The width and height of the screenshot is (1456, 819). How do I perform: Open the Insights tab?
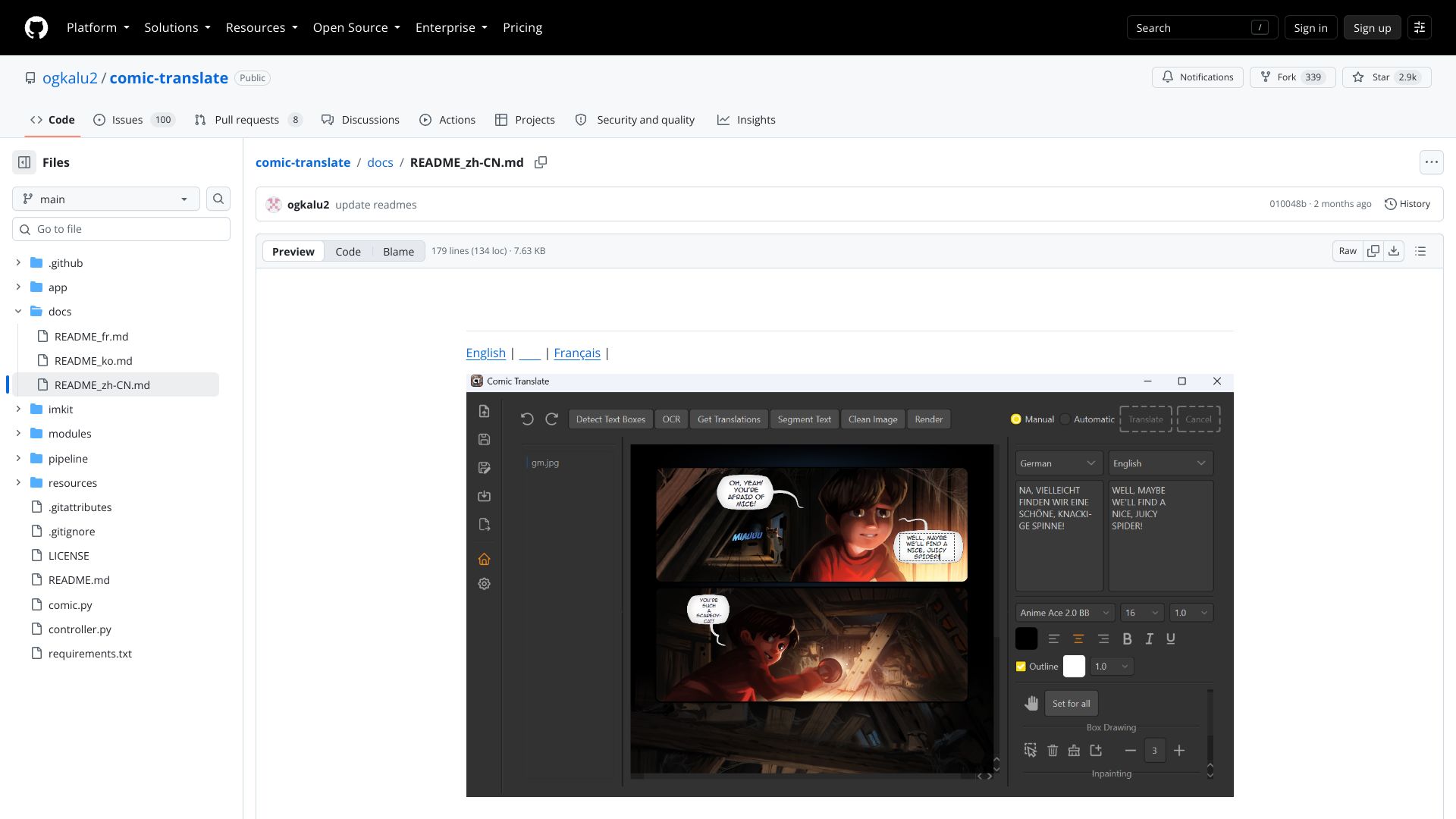[746, 120]
